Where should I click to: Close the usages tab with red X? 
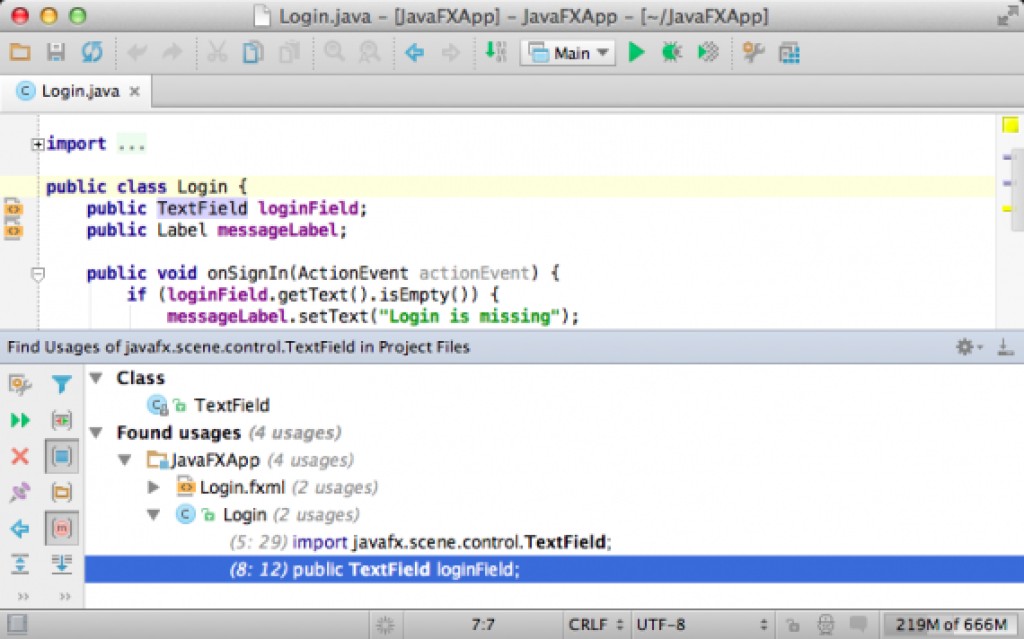click(x=20, y=456)
